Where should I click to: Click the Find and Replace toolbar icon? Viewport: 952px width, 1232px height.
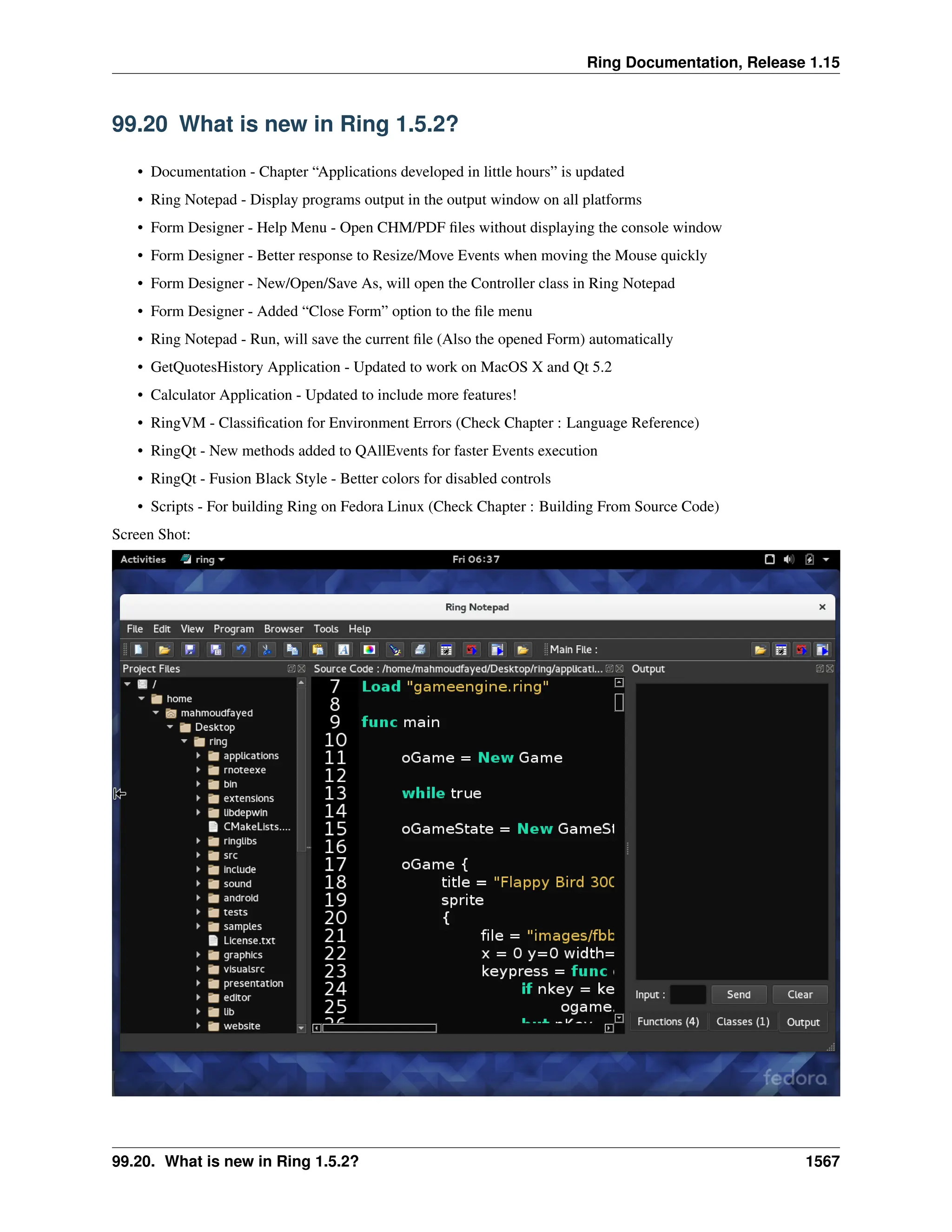[395, 649]
